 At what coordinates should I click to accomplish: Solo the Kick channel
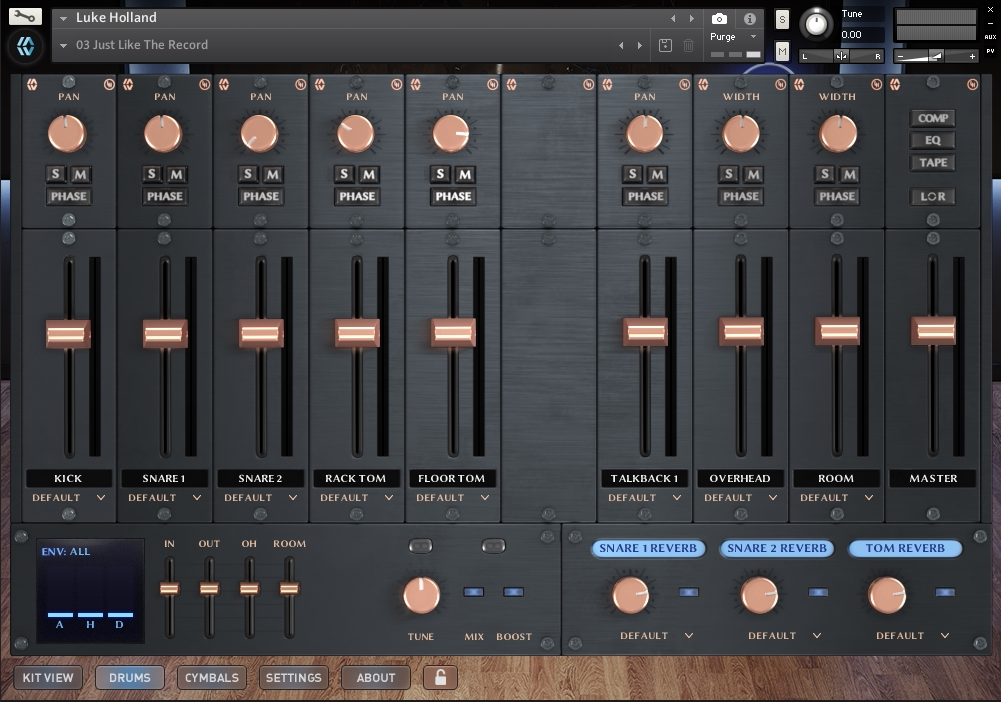[x=56, y=174]
